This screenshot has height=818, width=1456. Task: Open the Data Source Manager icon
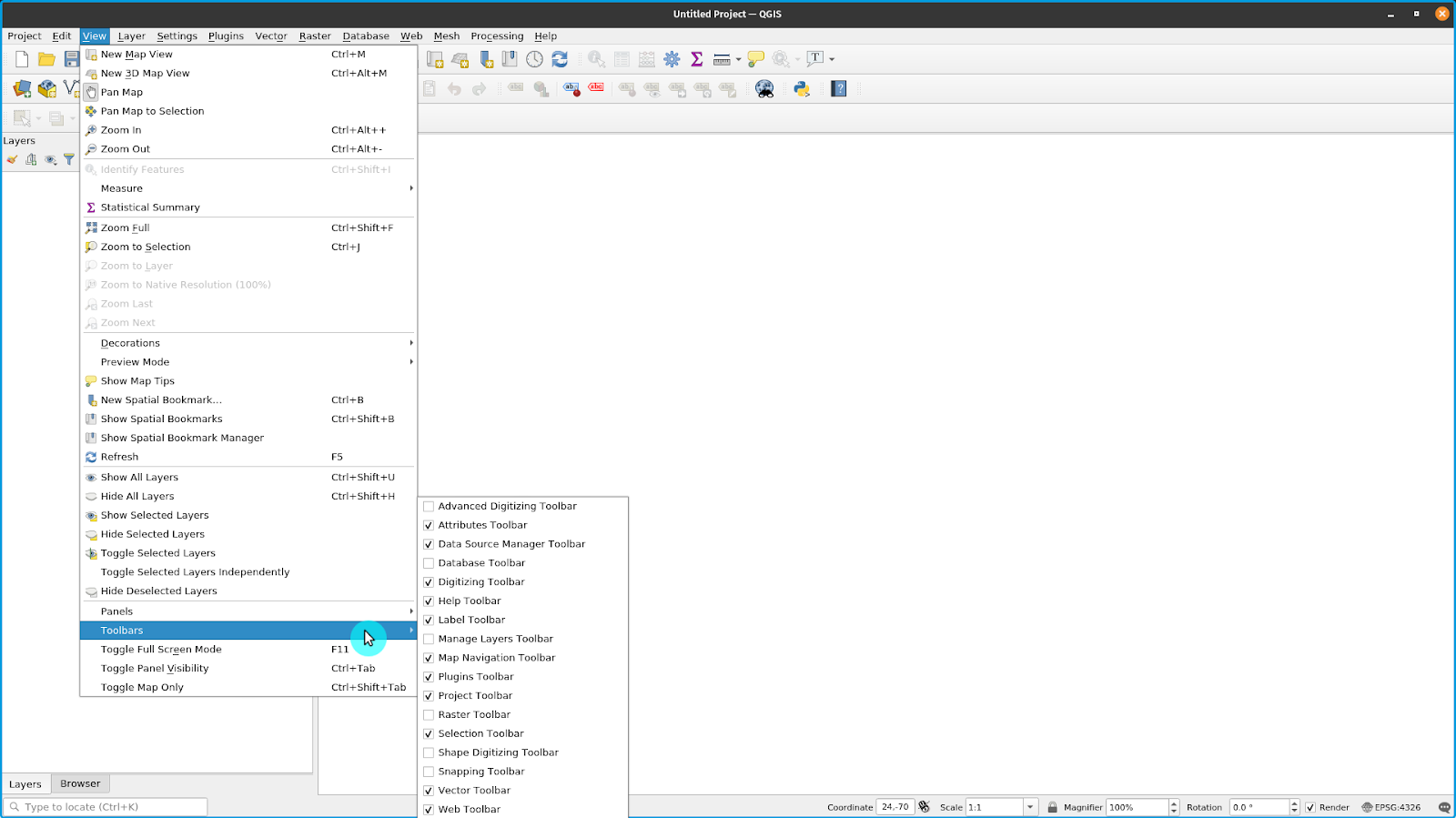(x=22, y=89)
